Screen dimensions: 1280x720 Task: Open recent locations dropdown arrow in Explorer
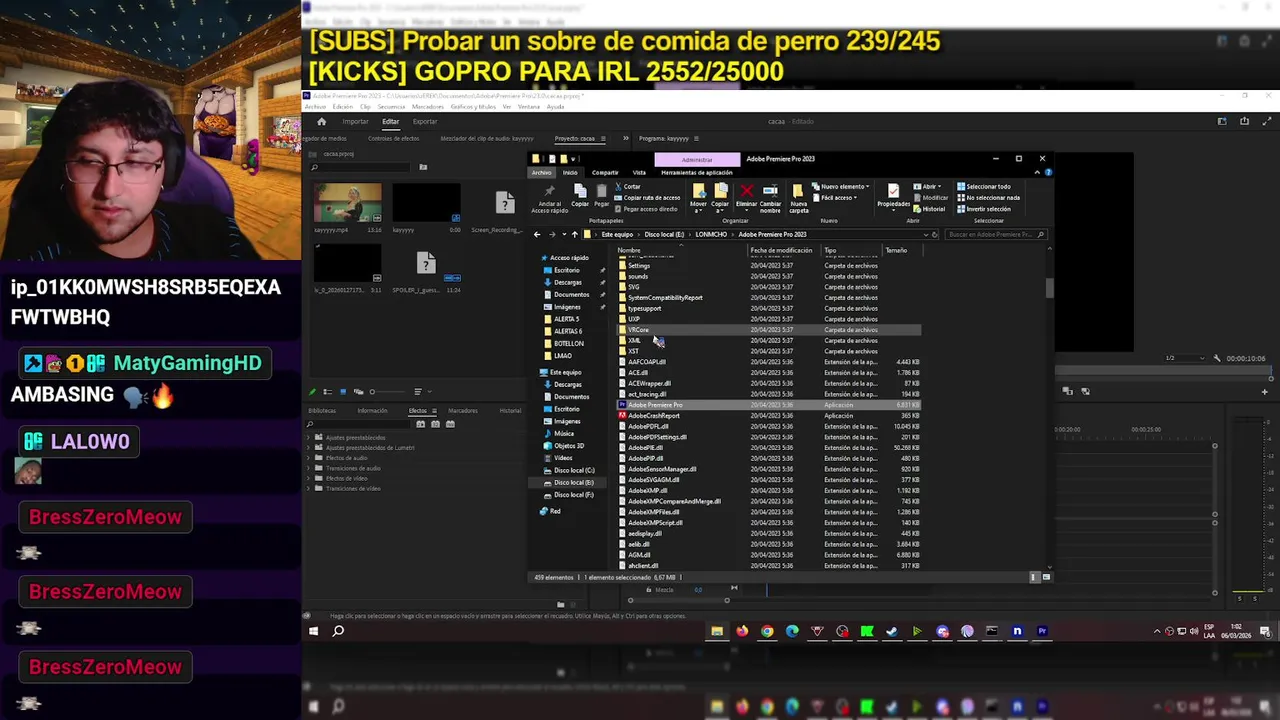(x=563, y=234)
